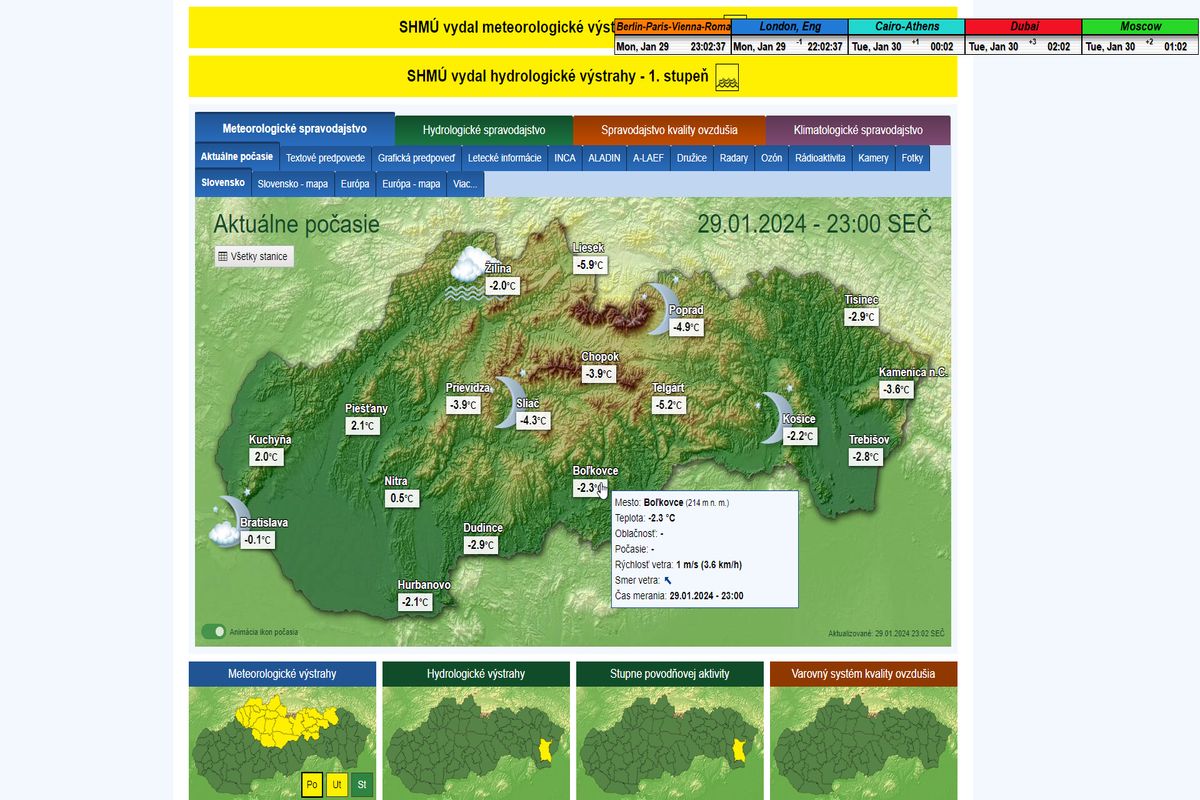Click the Chopok temperature label -3.9°C
The height and width of the screenshot is (800, 1200).
coord(600,374)
